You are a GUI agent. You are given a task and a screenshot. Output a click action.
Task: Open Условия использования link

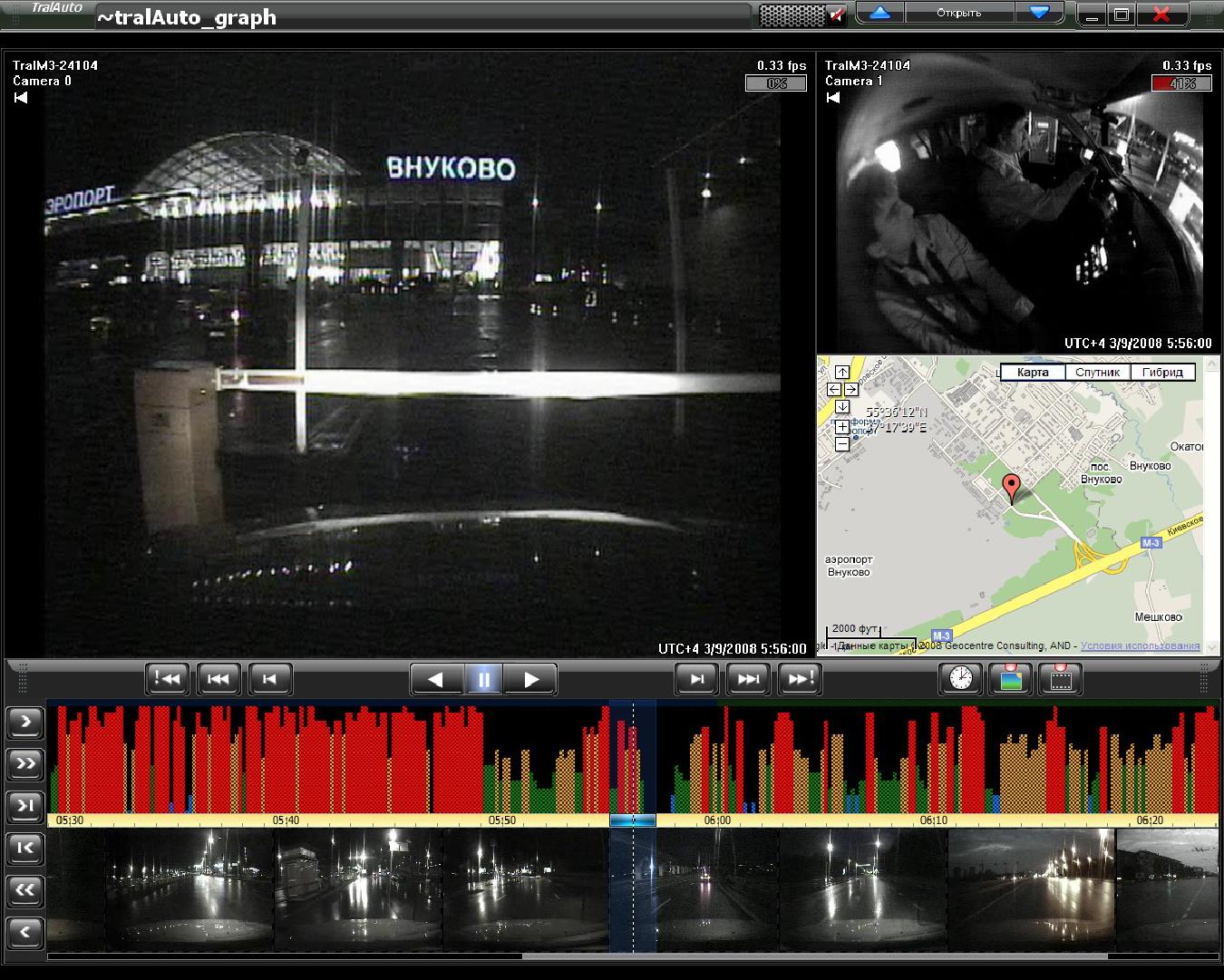[1141, 646]
